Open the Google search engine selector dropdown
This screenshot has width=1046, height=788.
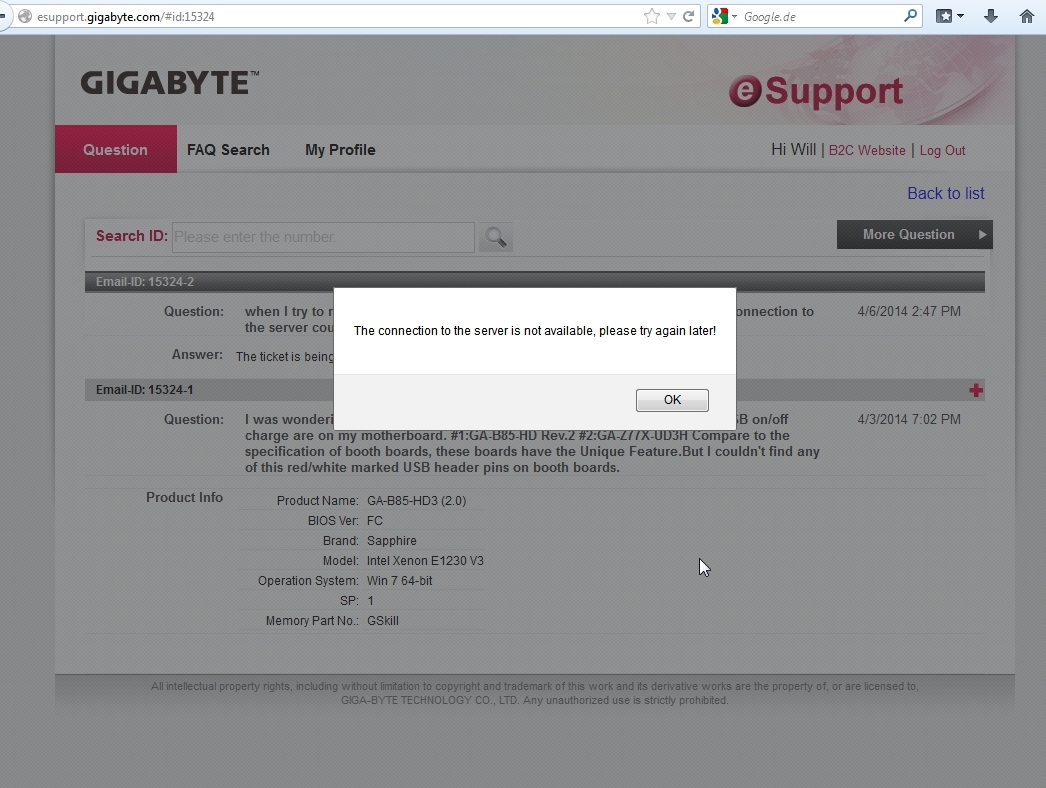tap(723, 17)
